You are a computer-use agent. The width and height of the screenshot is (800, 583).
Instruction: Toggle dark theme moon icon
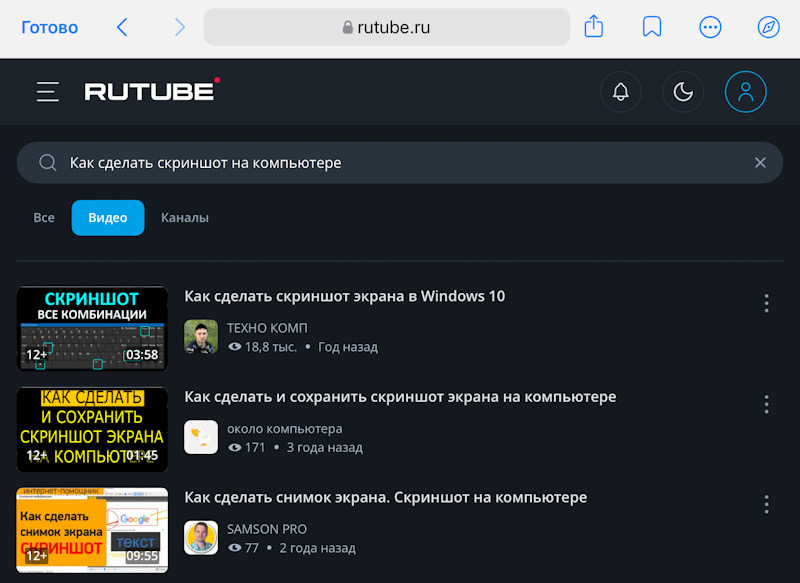tap(683, 92)
